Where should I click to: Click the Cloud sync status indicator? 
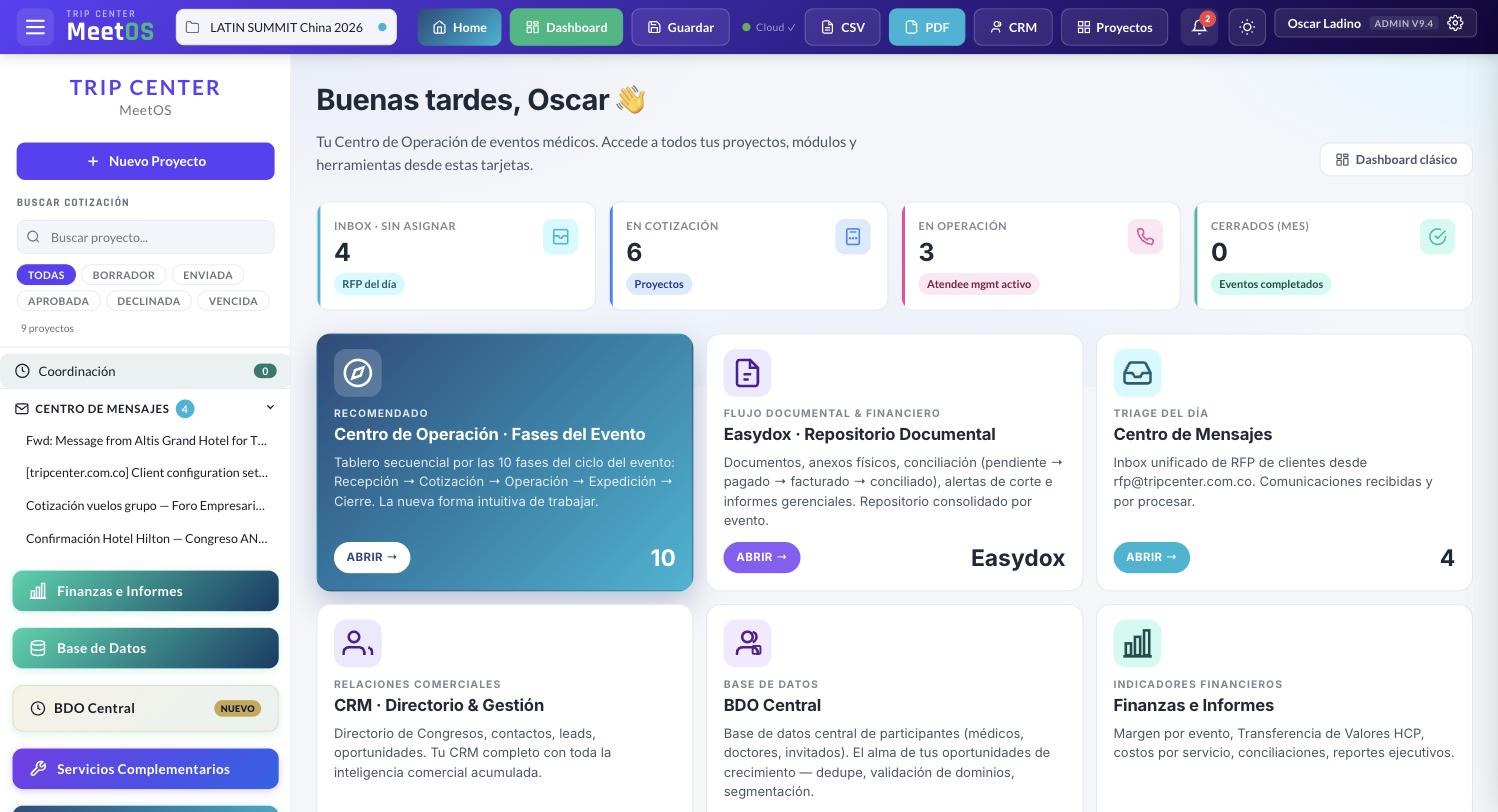[769, 27]
